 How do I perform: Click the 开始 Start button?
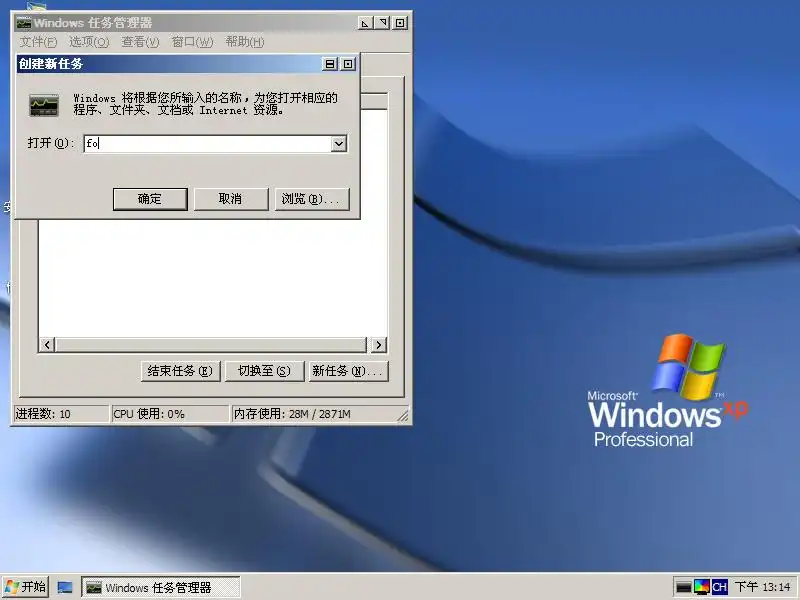(26, 587)
